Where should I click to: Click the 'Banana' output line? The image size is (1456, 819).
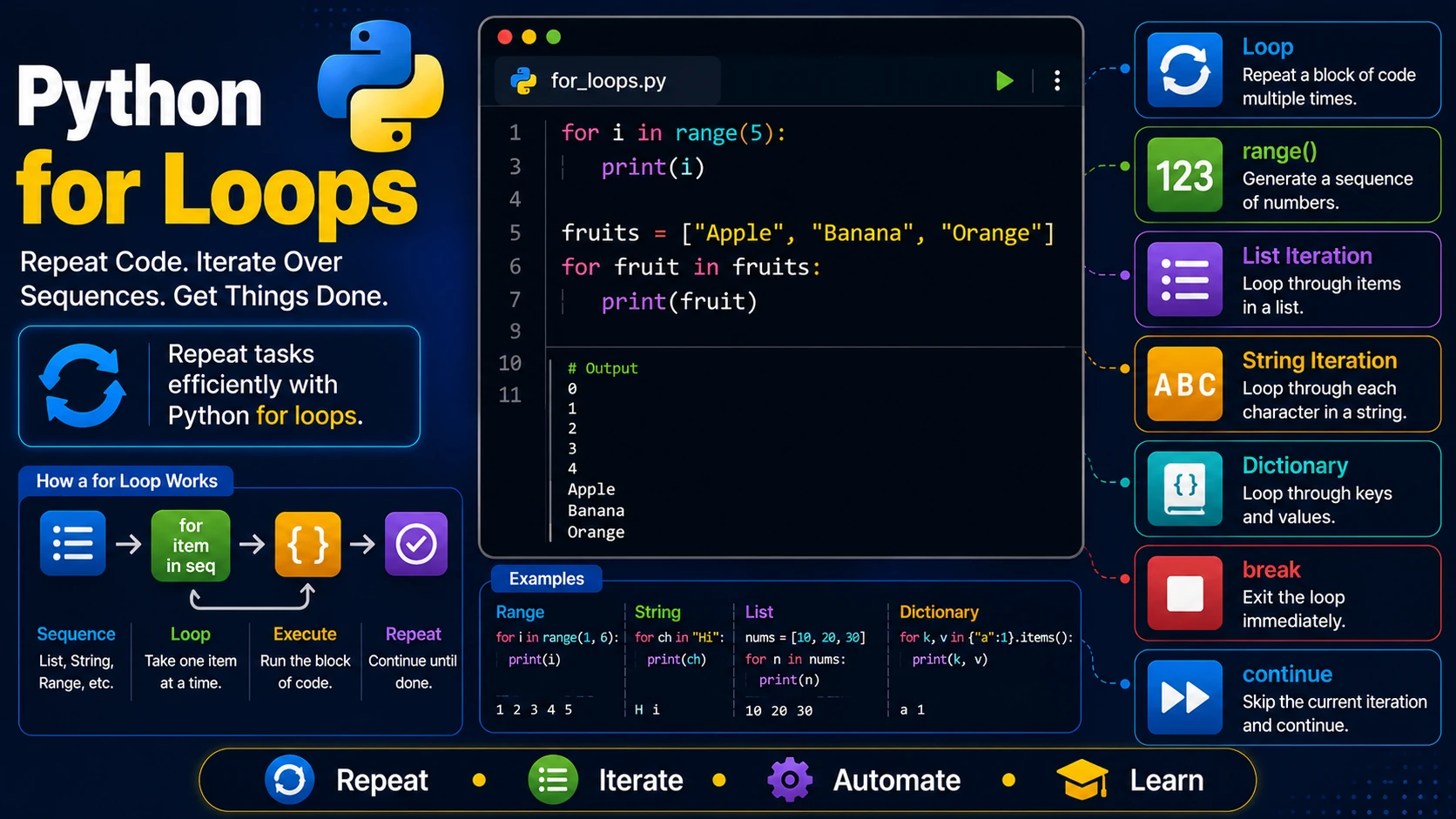point(596,511)
